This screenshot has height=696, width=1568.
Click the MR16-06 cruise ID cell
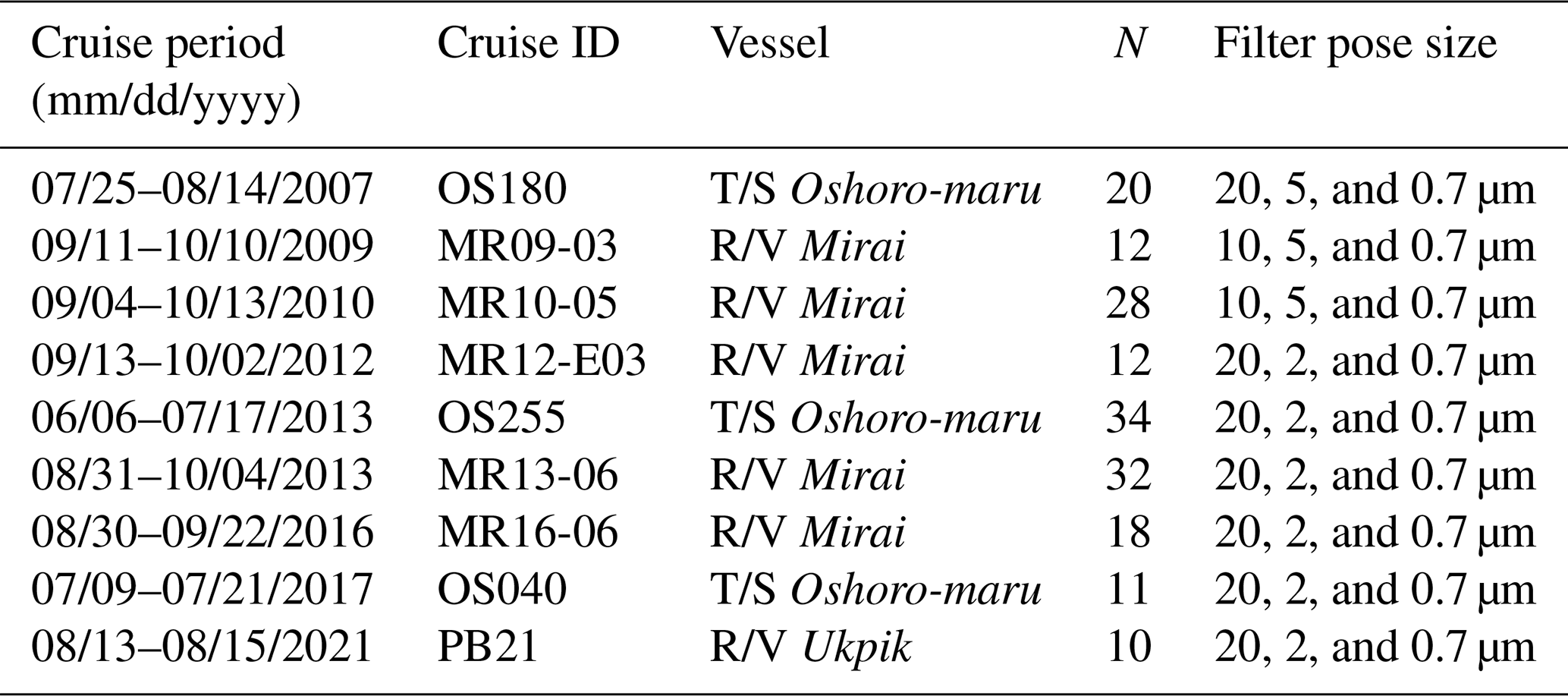pos(527,532)
